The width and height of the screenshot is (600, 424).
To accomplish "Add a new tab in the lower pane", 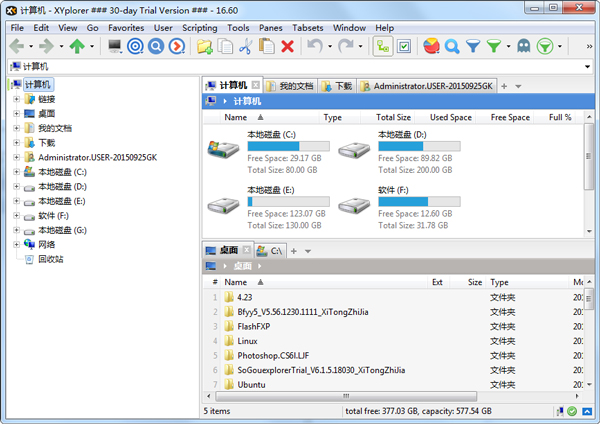I will tap(293, 251).
